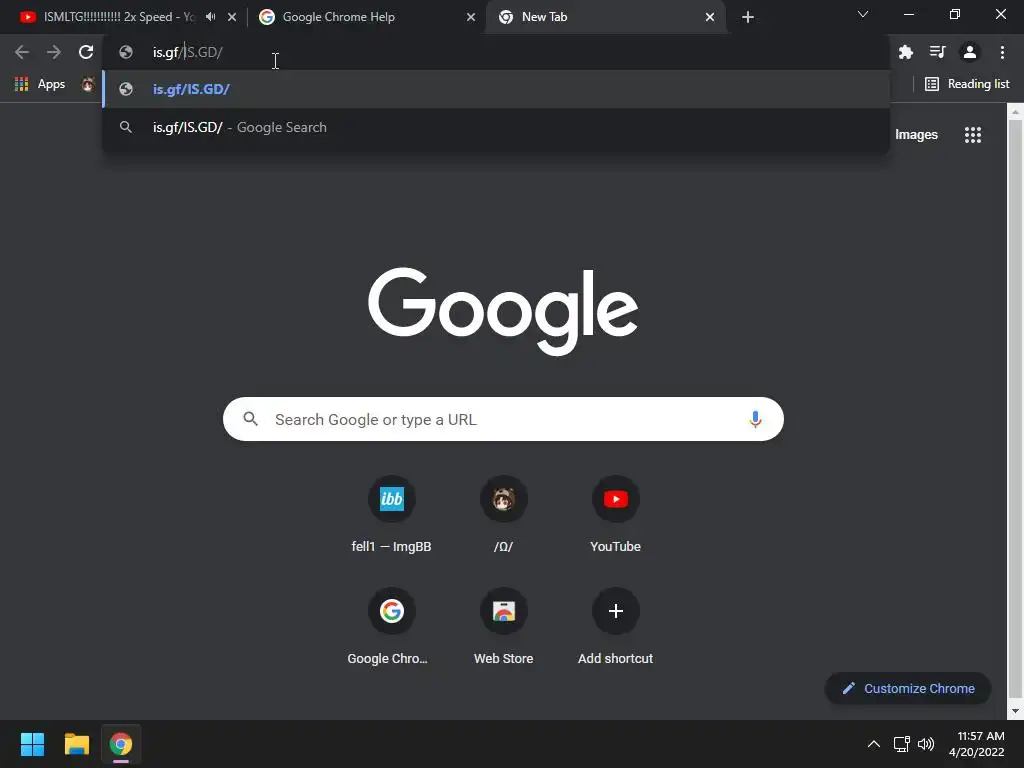Start voice search with the microphone icon

click(x=755, y=419)
